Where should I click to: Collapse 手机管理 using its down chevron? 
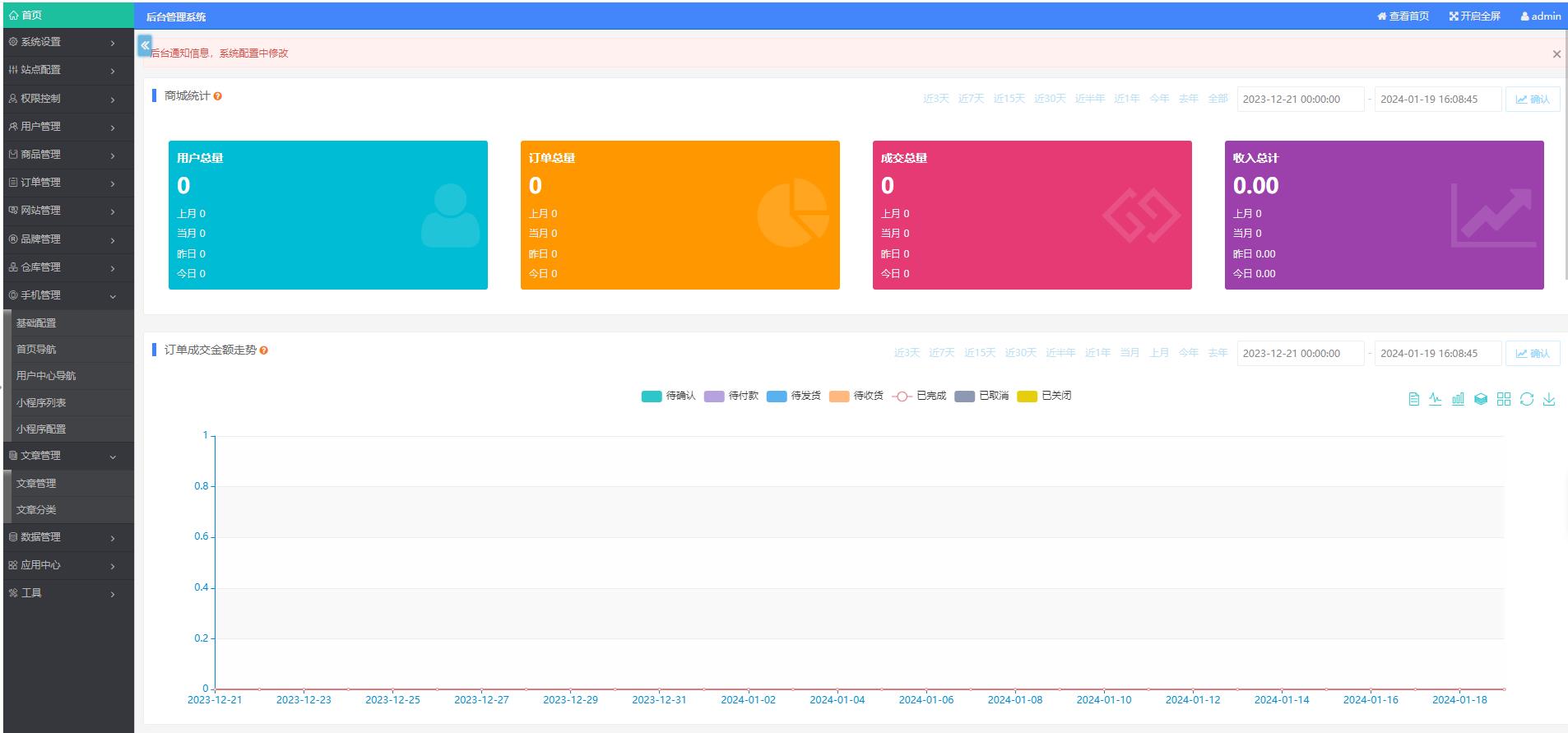pyautogui.click(x=113, y=296)
